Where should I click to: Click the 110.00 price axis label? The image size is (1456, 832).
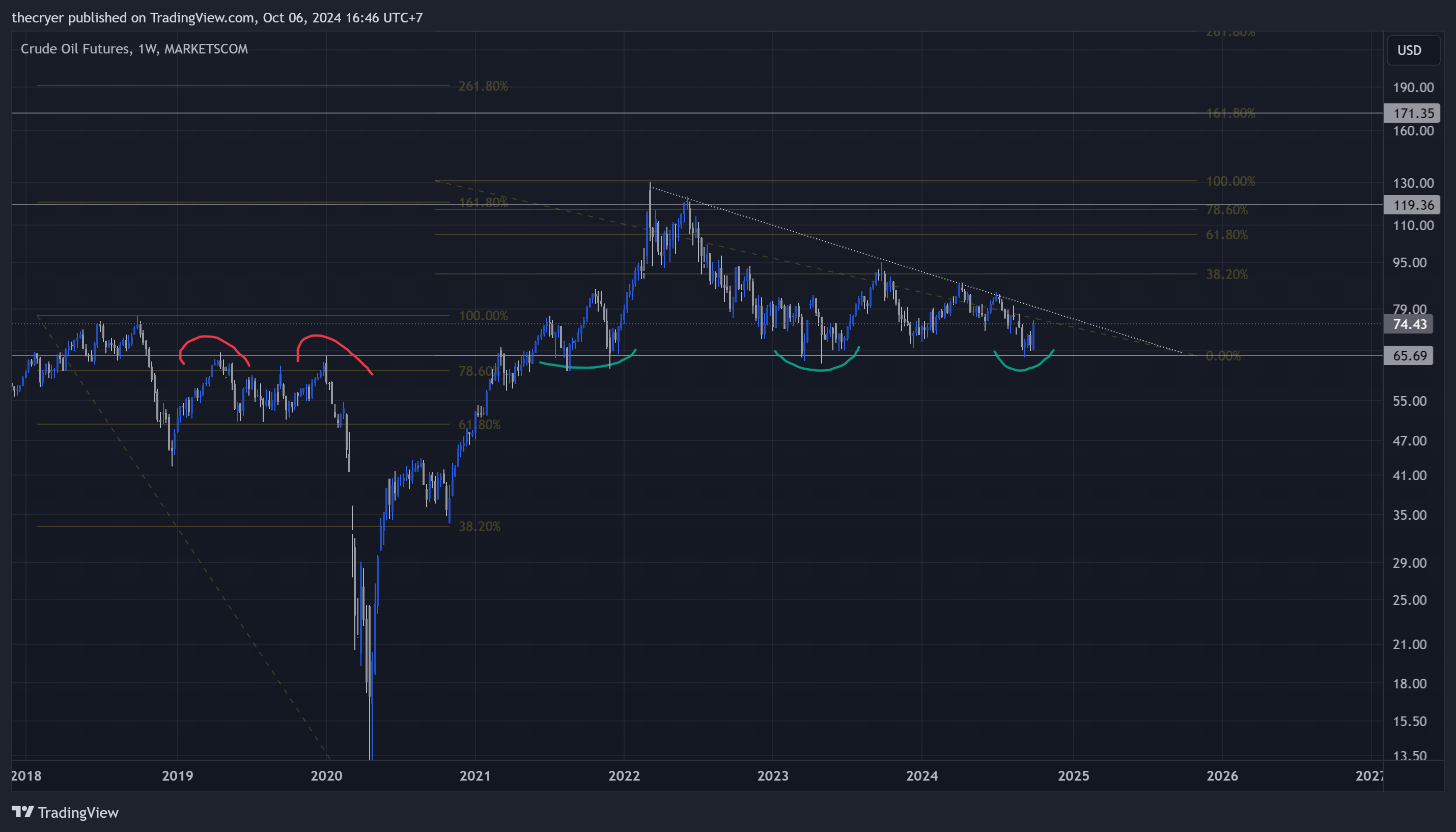point(1413,226)
